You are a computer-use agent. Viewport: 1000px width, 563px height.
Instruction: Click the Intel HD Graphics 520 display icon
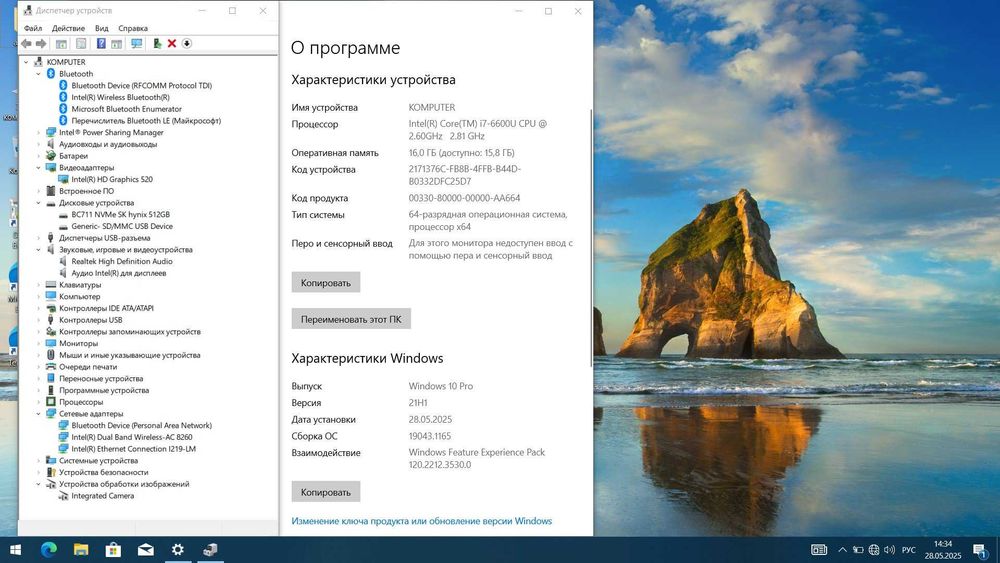[x=63, y=179]
